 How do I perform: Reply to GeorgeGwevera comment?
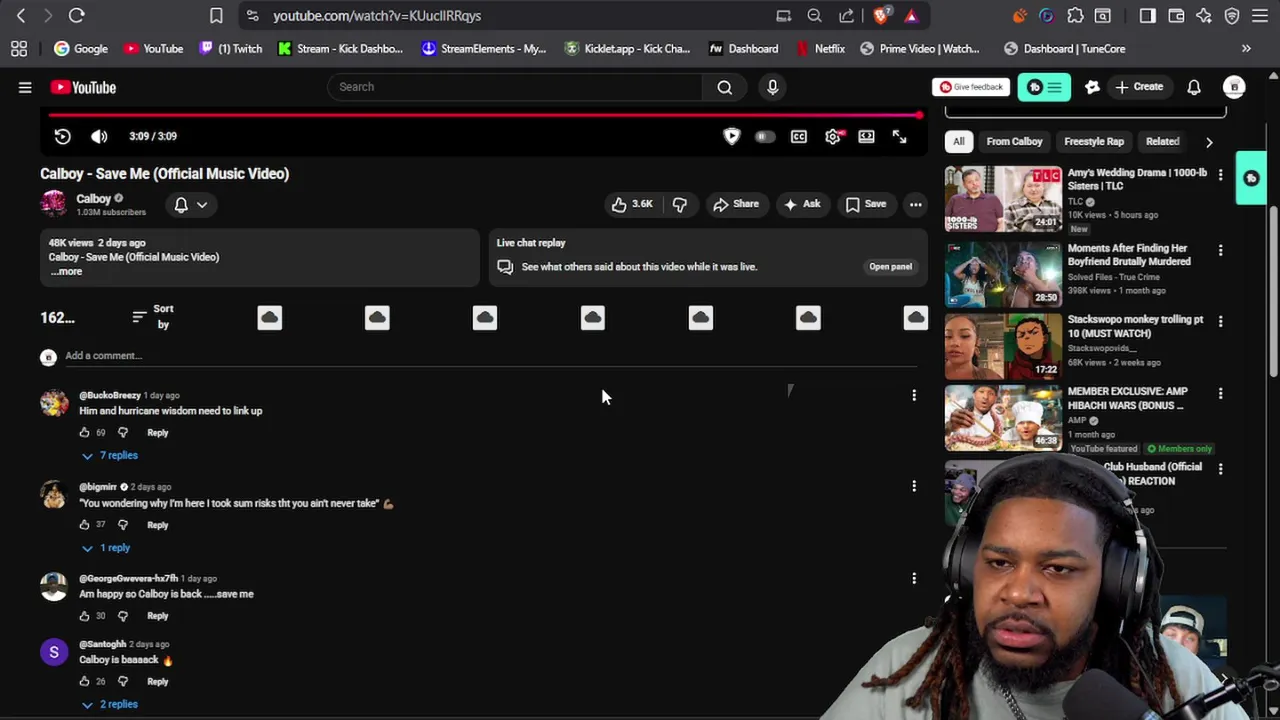coord(158,616)
